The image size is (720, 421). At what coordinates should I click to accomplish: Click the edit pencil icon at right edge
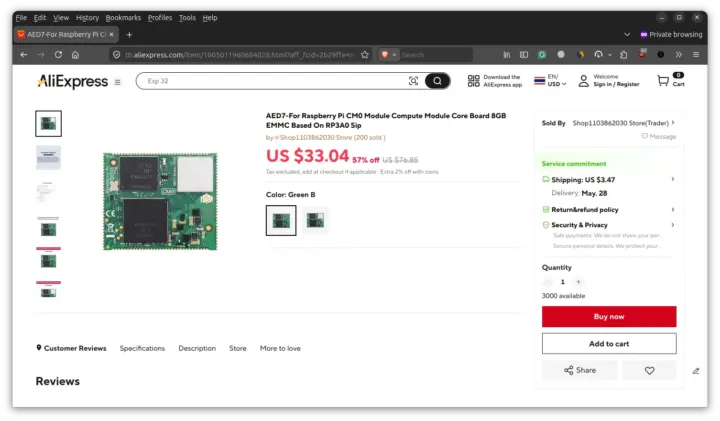(696, 371)
